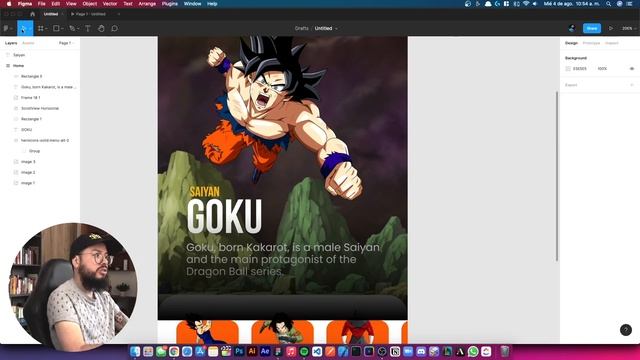Open Discord from the Dock
640x360 pixels.
[421, 351]
